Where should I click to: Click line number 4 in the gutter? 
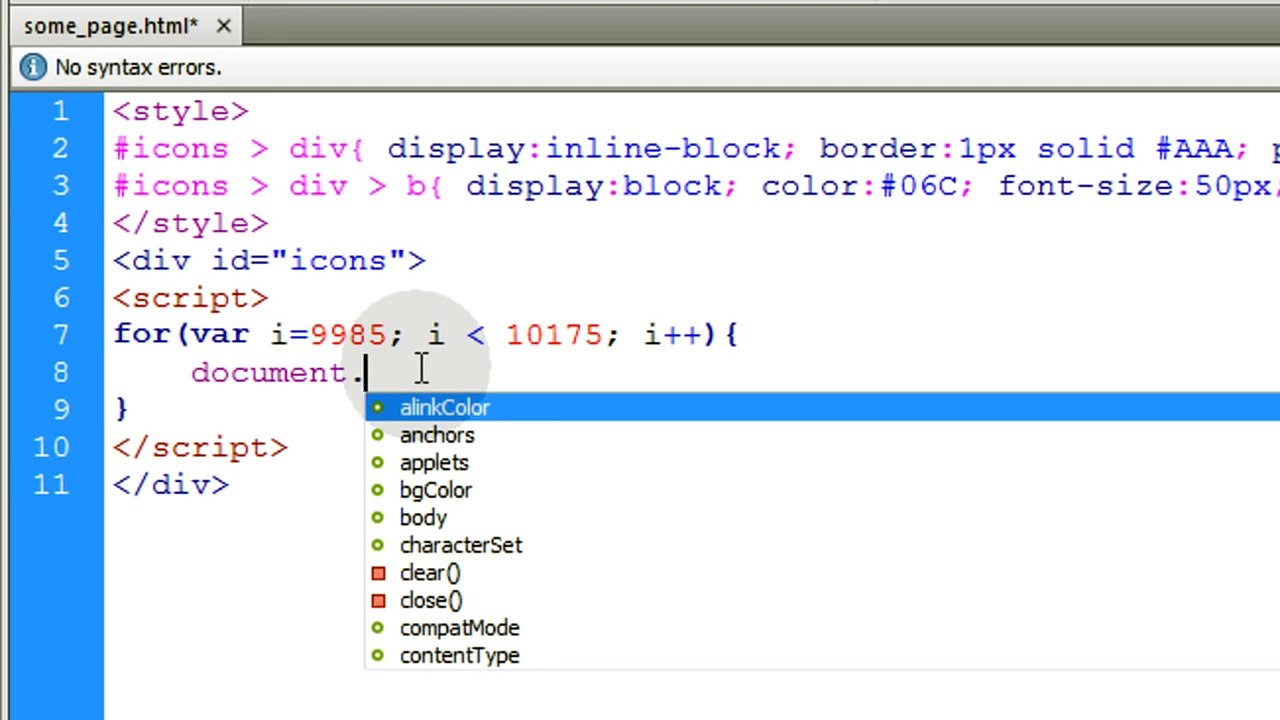[x=61, y=223]
